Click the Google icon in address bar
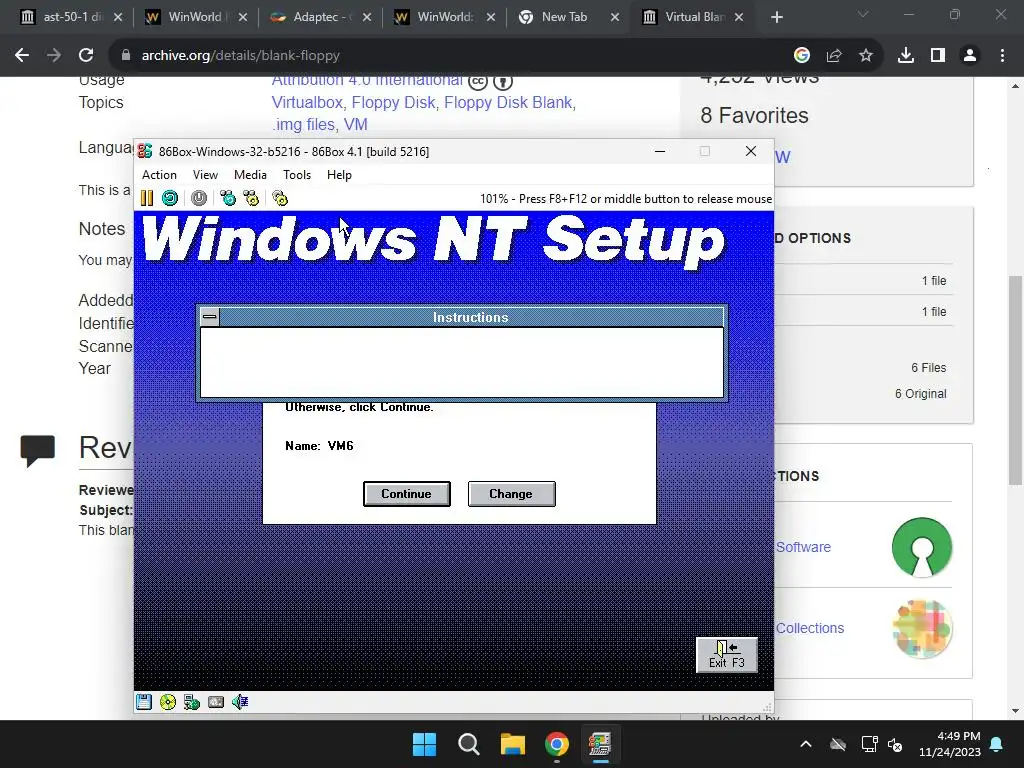The image size is (1024, 768). [802, 56]
